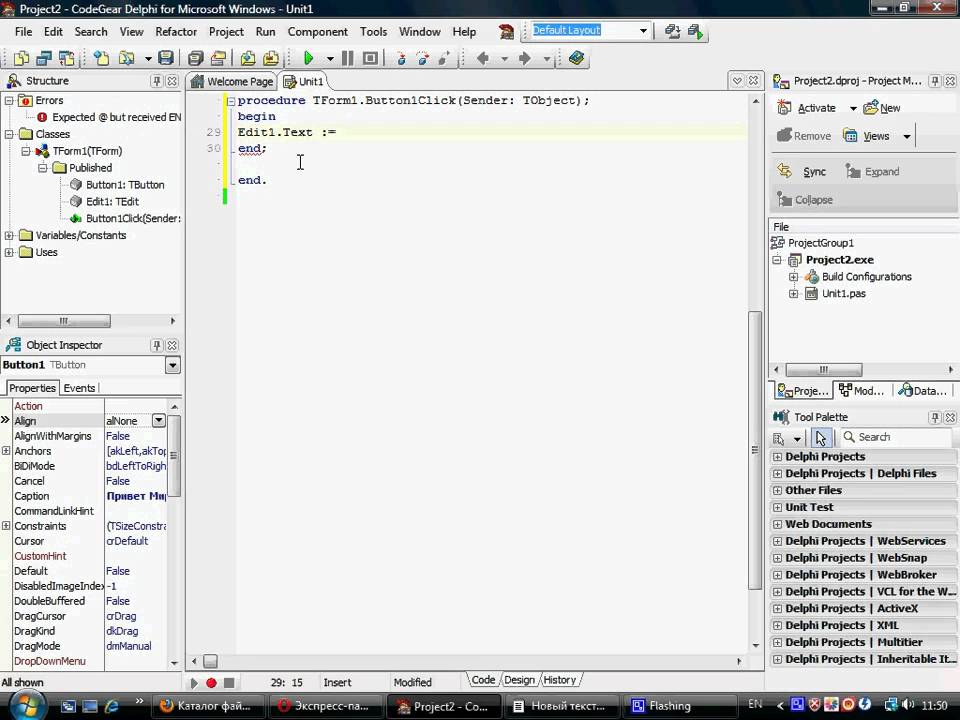Click the Set Debug Desktop icon

pyautogui.click(x=696, y=31)
